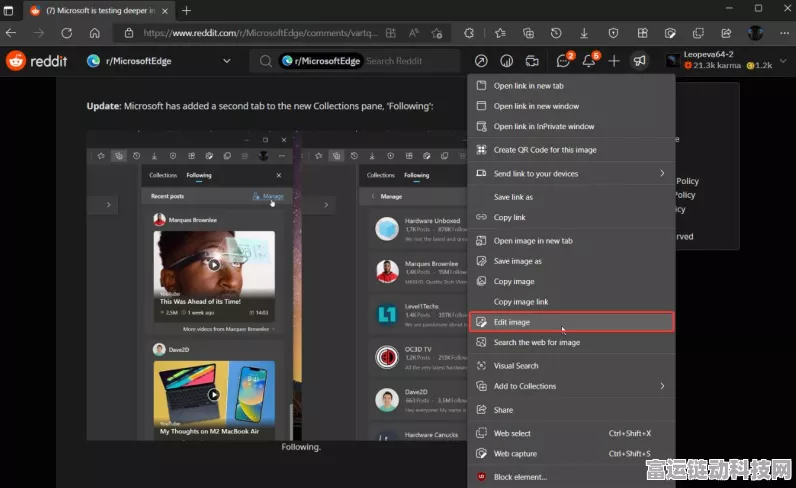Choose Open link in new tab
Viewport: 796px width, 488px height.
click(x=572, y=86)
